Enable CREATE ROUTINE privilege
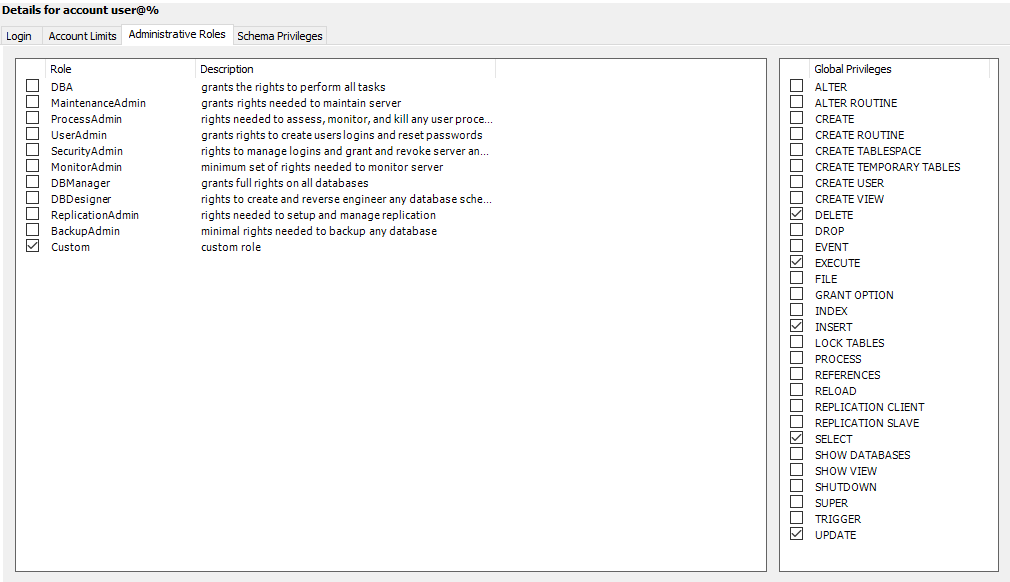This screenshot has width=1010, height=582. pos(797,134)
